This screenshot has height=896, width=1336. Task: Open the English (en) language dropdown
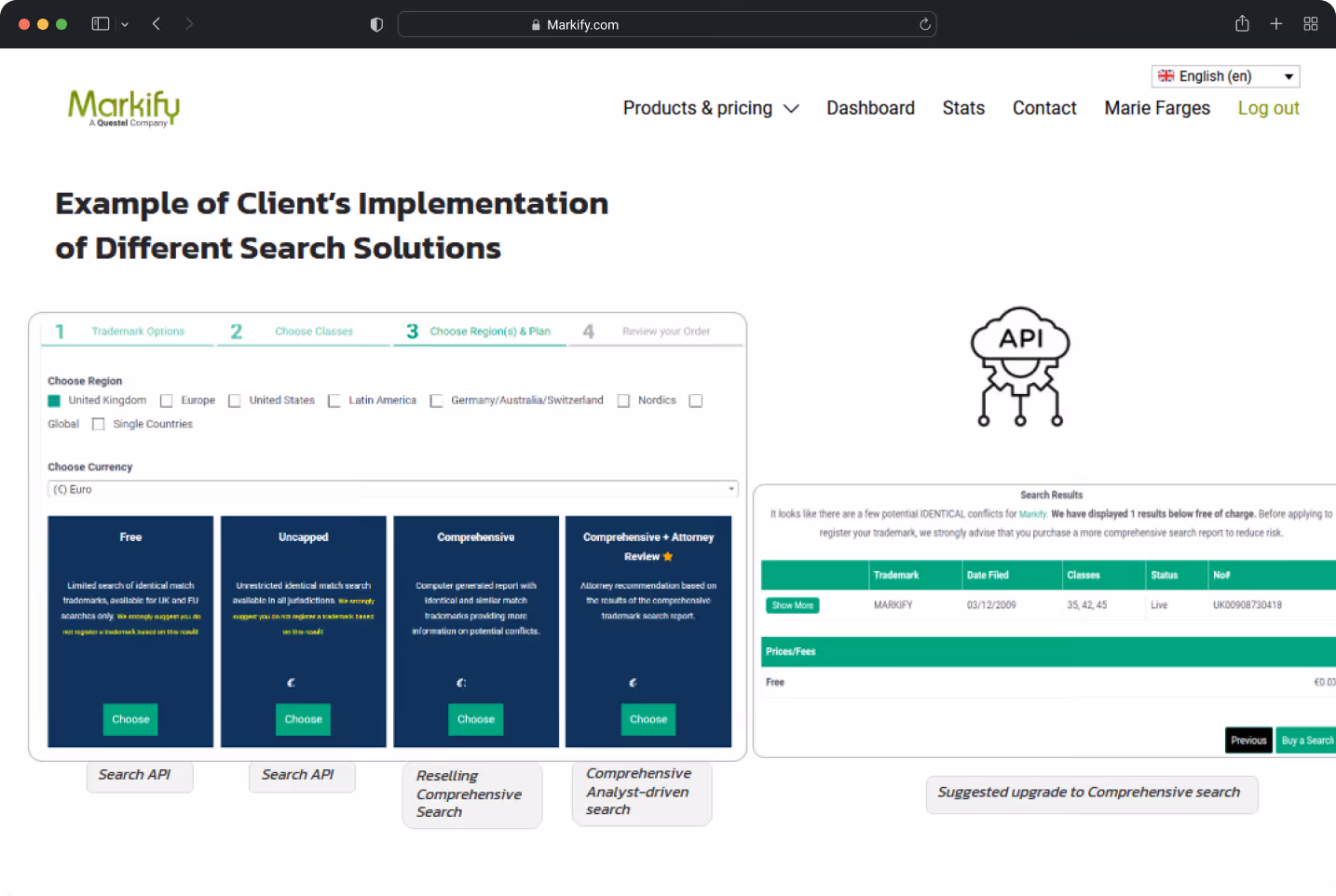(x=1225, y=76)
